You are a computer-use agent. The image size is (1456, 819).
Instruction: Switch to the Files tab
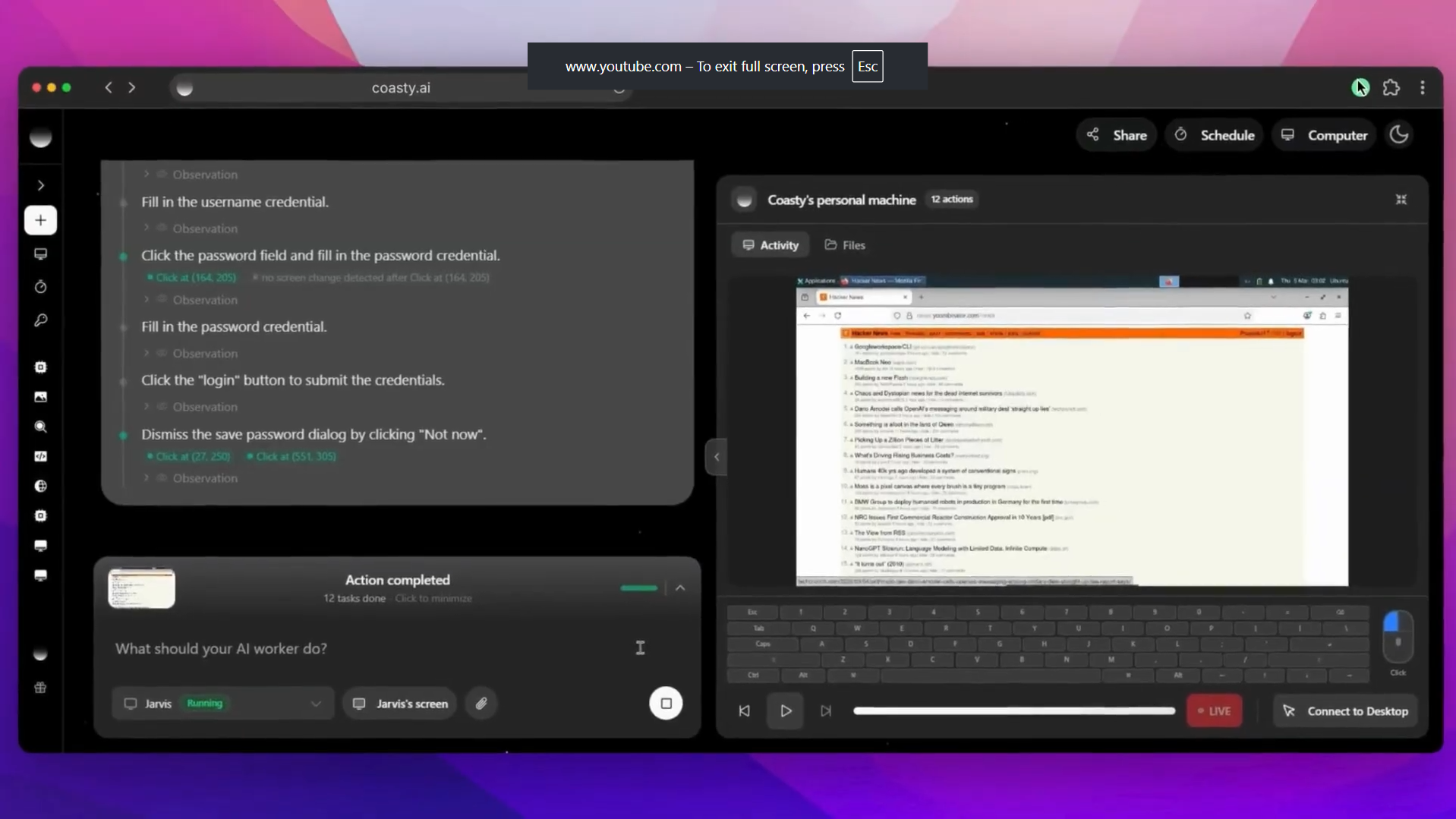click(x=845, y=245)
